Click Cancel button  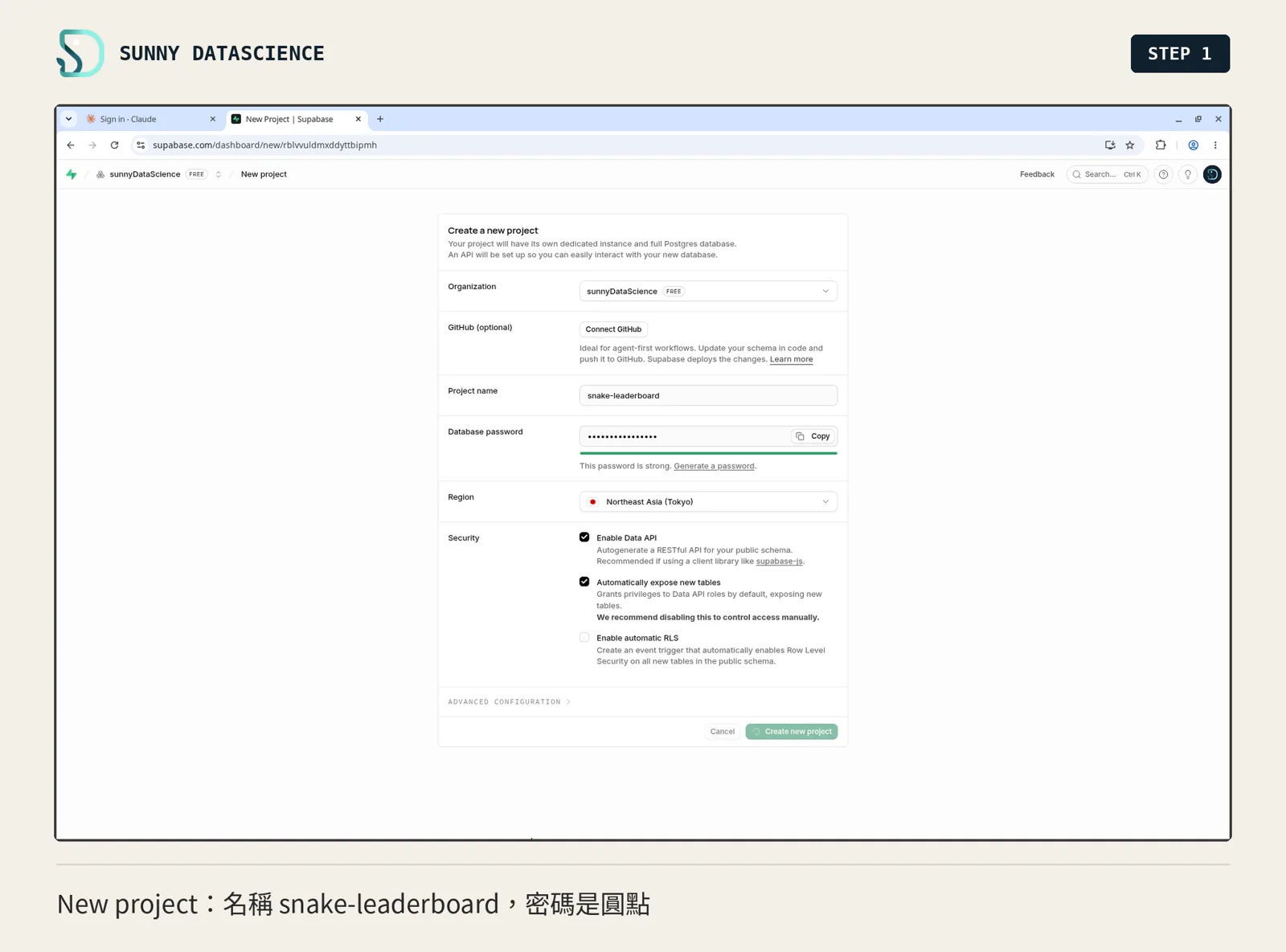pos(722,732)
